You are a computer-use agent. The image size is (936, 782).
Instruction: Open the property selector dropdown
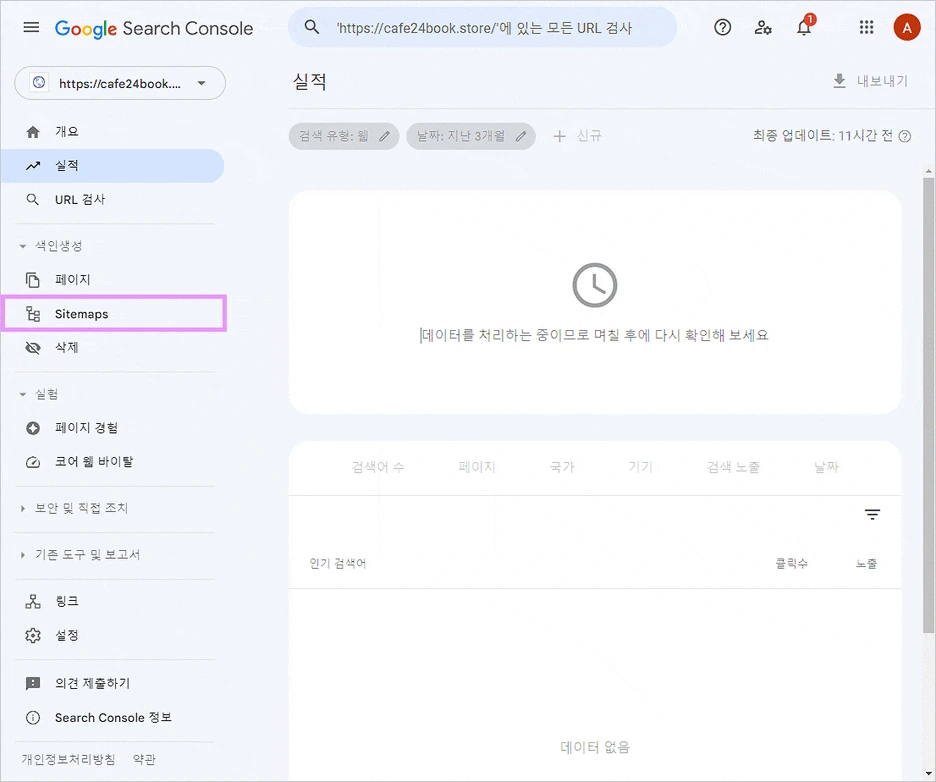point(120,83)
